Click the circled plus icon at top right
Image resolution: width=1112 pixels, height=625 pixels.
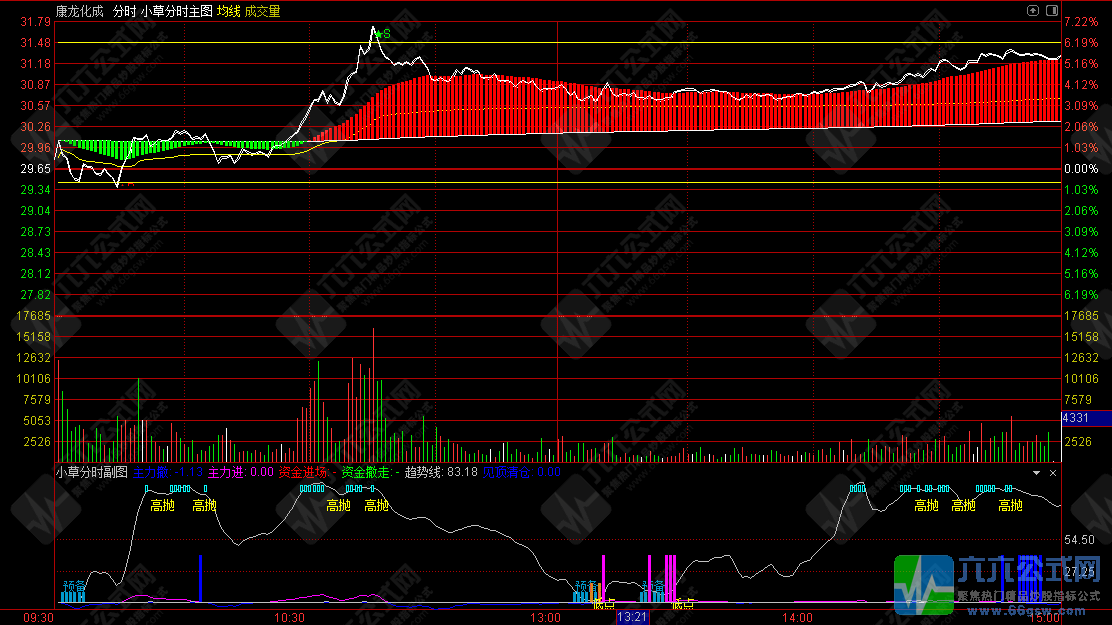(x=1033, y=10)
